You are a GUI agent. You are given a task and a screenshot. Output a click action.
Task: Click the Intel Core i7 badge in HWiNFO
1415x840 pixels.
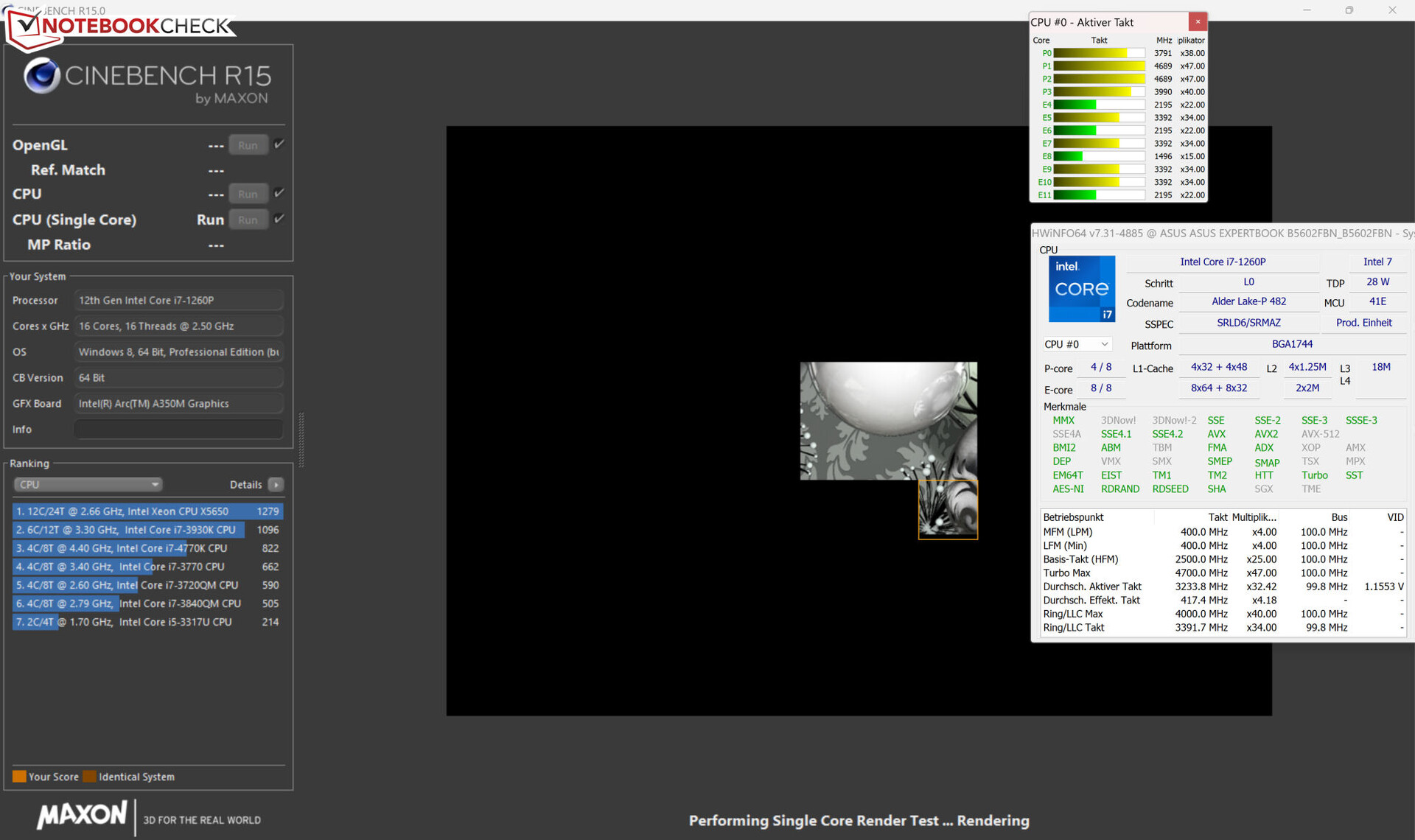click(x=1082, y=289)
